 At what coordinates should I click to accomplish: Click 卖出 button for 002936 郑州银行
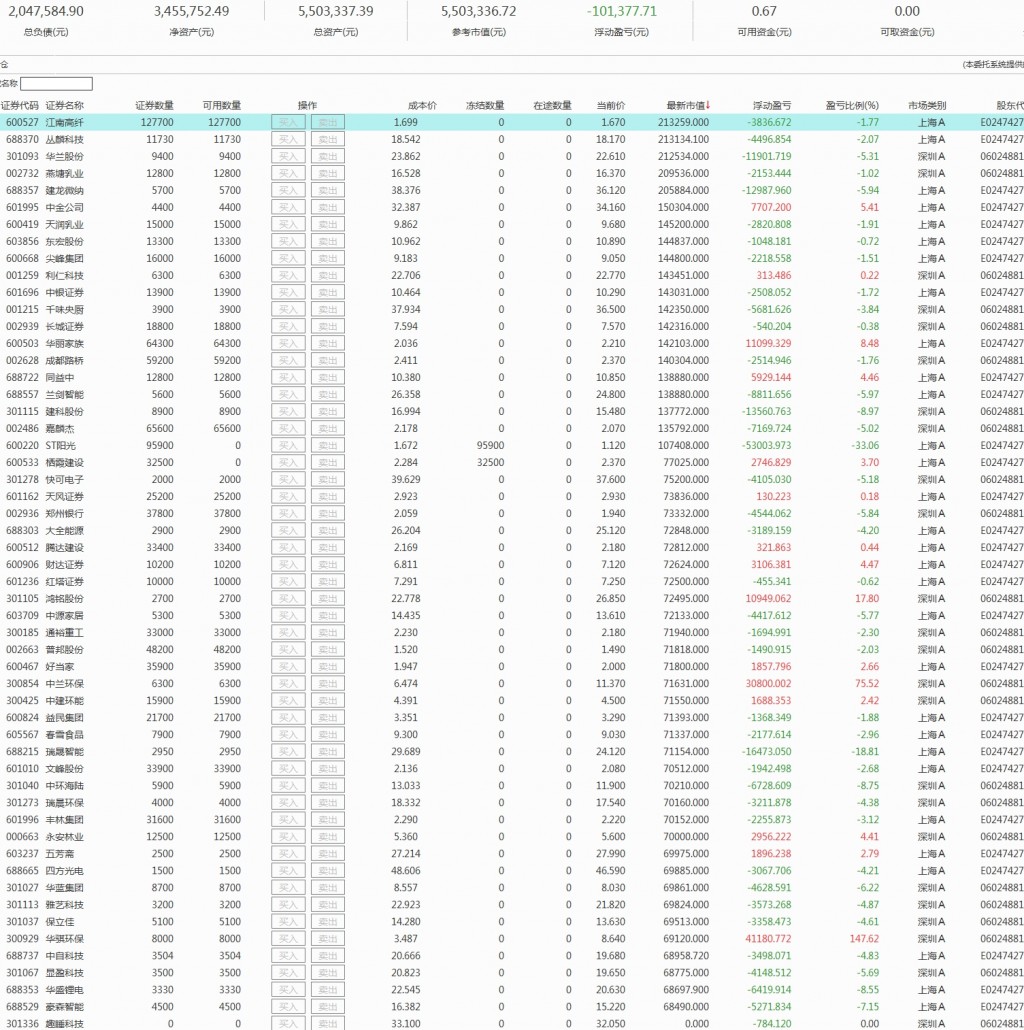coord(328,514)
